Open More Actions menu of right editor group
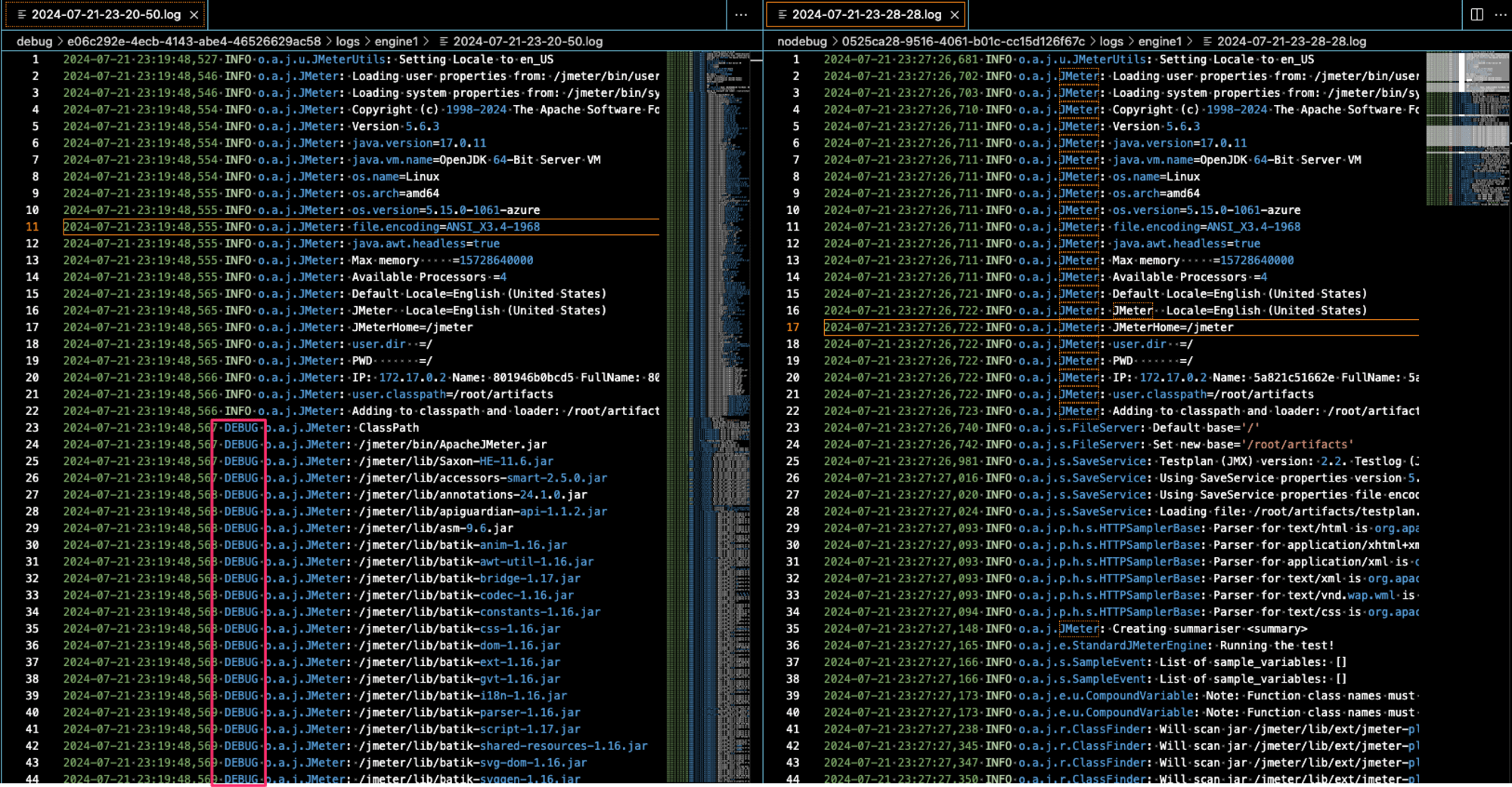The height and width of the screenshot is (787, 1512). [1501, 14]
